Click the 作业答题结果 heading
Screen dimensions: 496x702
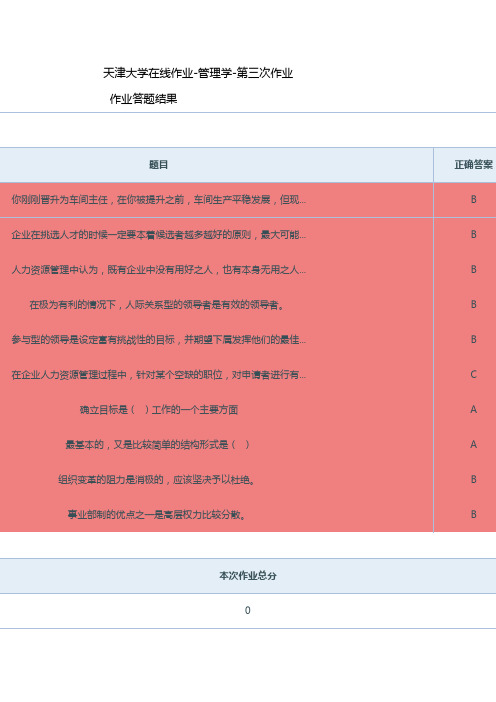tap(143, 98)
